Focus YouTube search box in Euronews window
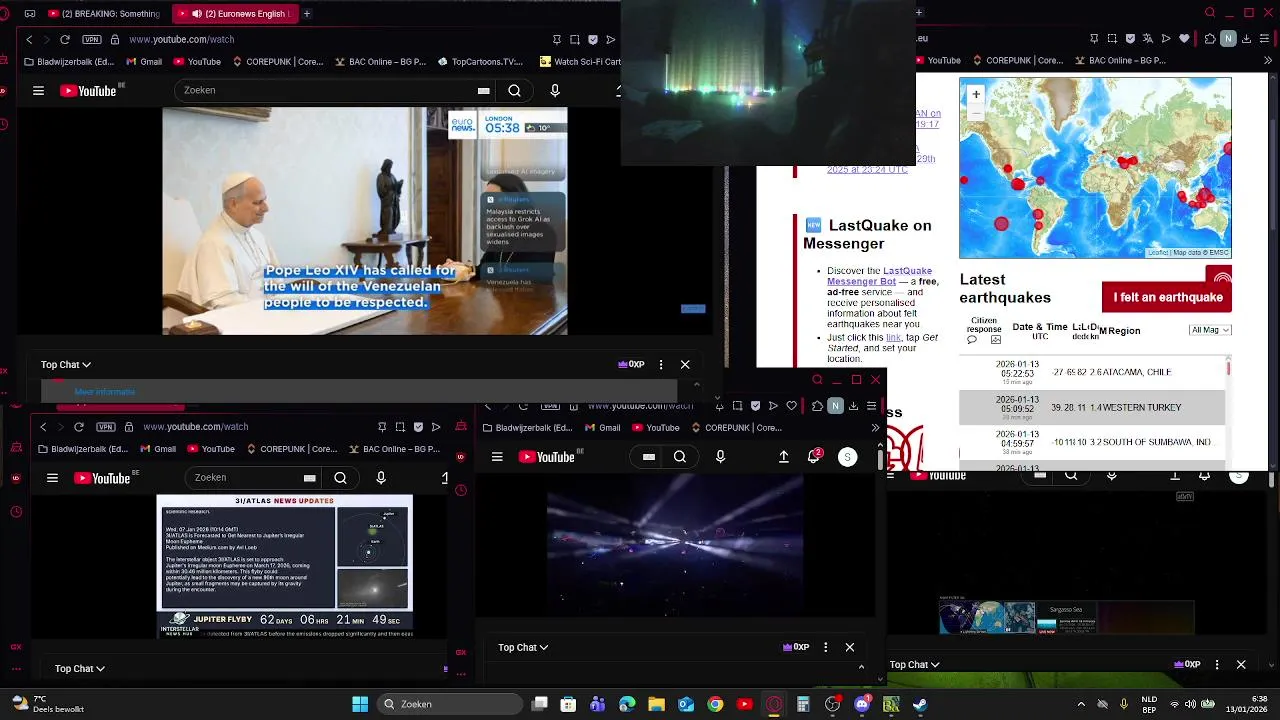 (x=325, y=90)
